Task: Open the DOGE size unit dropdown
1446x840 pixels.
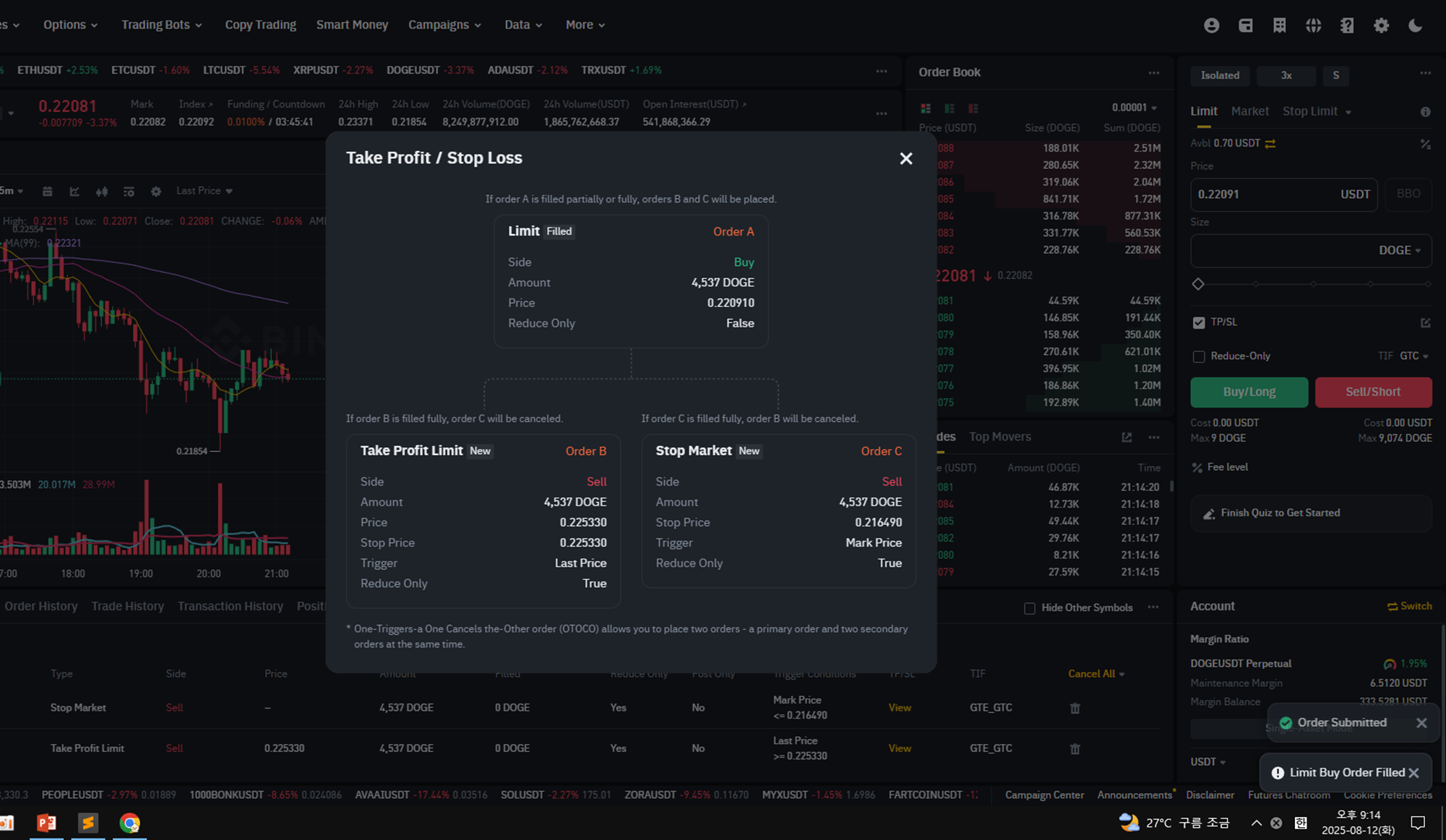Action: [x=1400, y=251]
